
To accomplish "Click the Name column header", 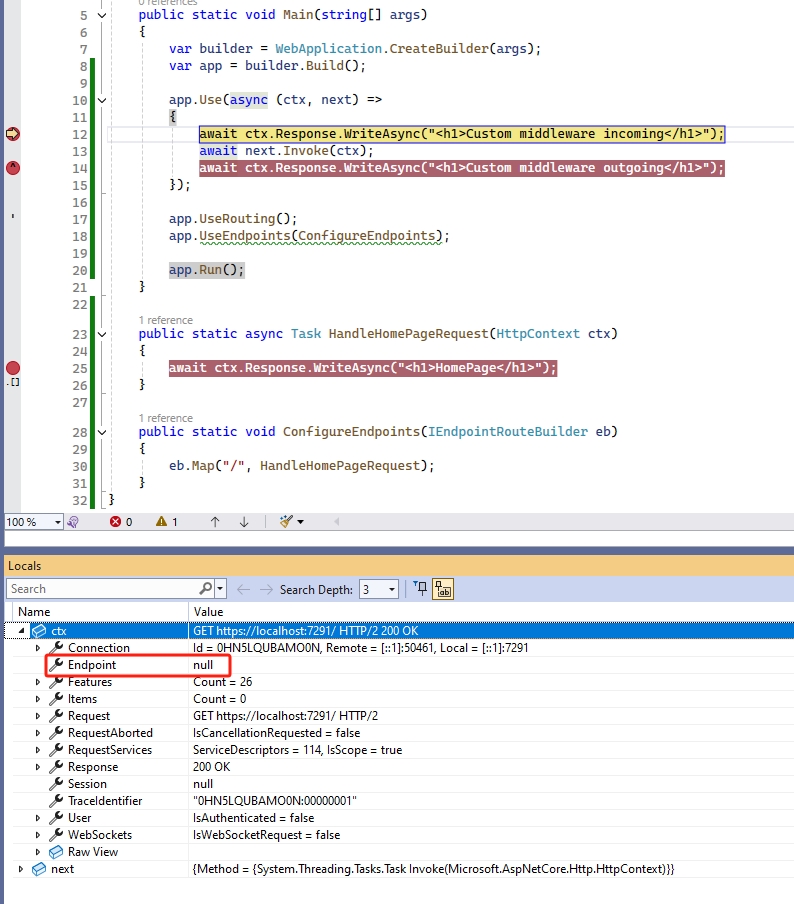I will point(34,611).
